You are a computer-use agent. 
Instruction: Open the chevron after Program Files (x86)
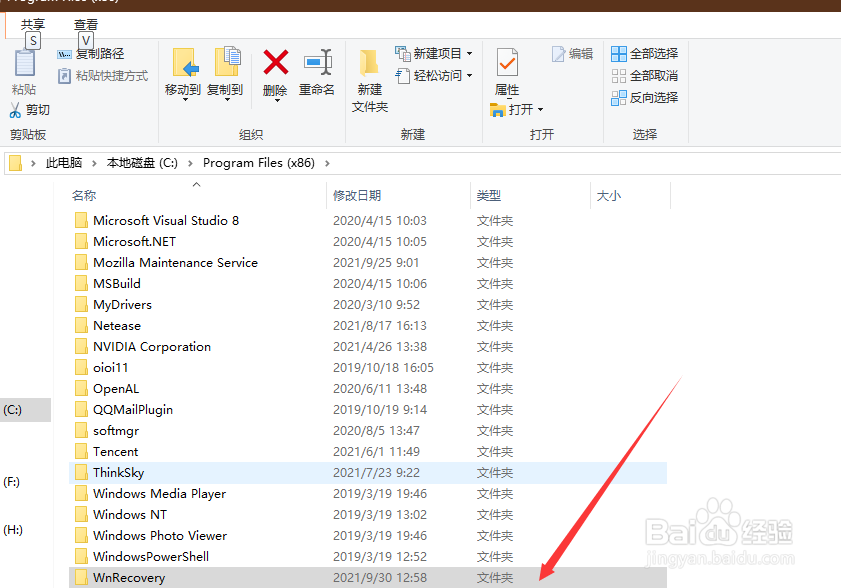[327, 162]
